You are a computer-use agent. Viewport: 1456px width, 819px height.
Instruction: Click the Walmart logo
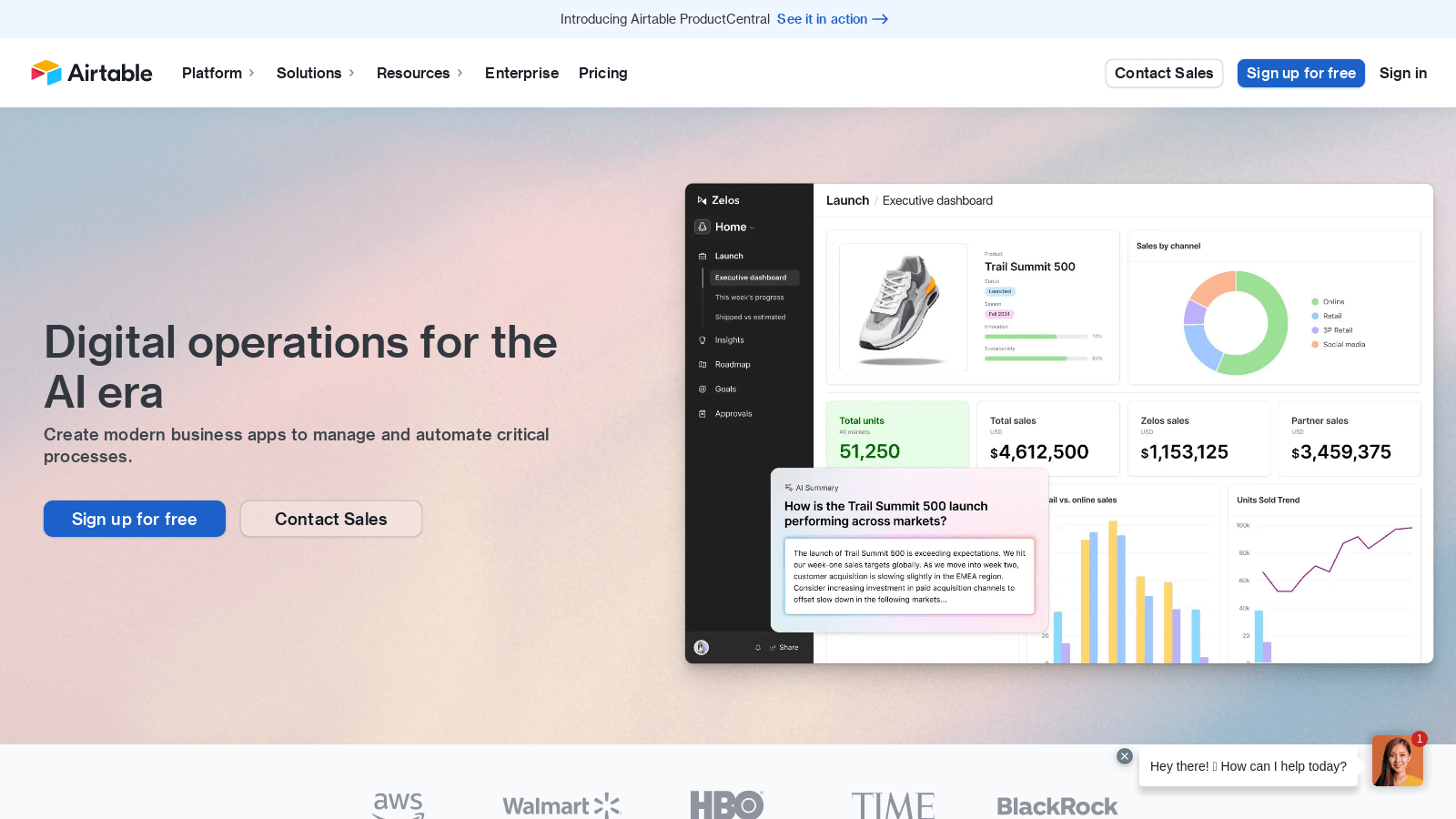tap(562, 806)
